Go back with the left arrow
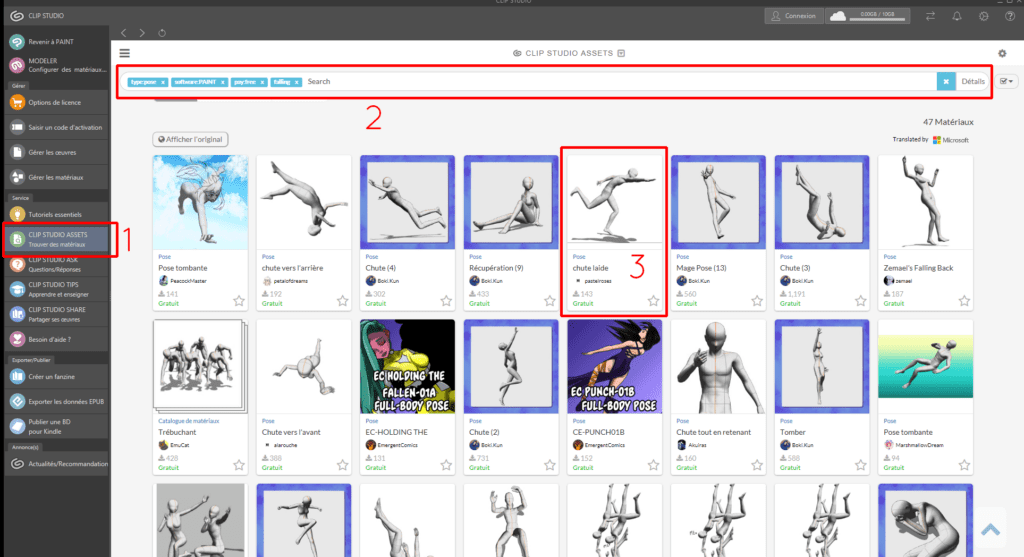Viewport: 1024px width, 557px height. coord(123,33)
